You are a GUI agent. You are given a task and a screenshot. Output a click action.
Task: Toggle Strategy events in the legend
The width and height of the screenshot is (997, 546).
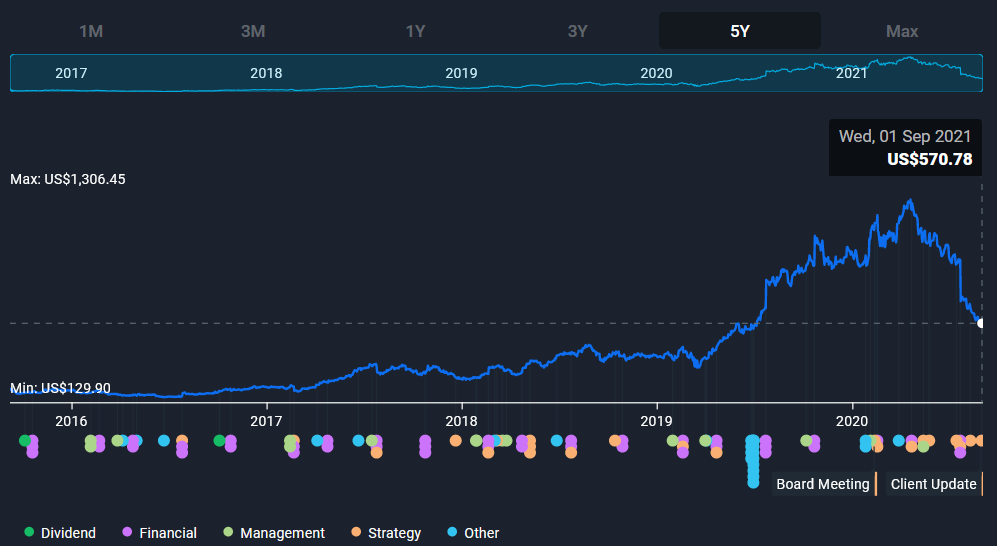[386, 533]
